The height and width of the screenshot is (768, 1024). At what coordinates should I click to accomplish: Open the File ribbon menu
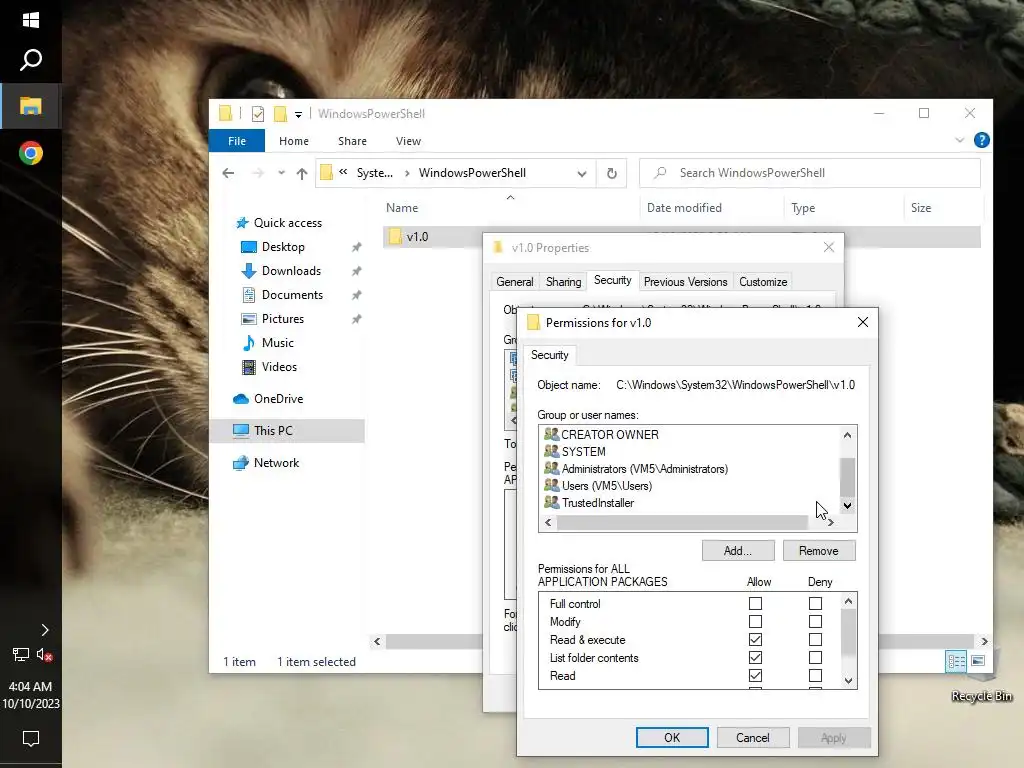point(237,141)
